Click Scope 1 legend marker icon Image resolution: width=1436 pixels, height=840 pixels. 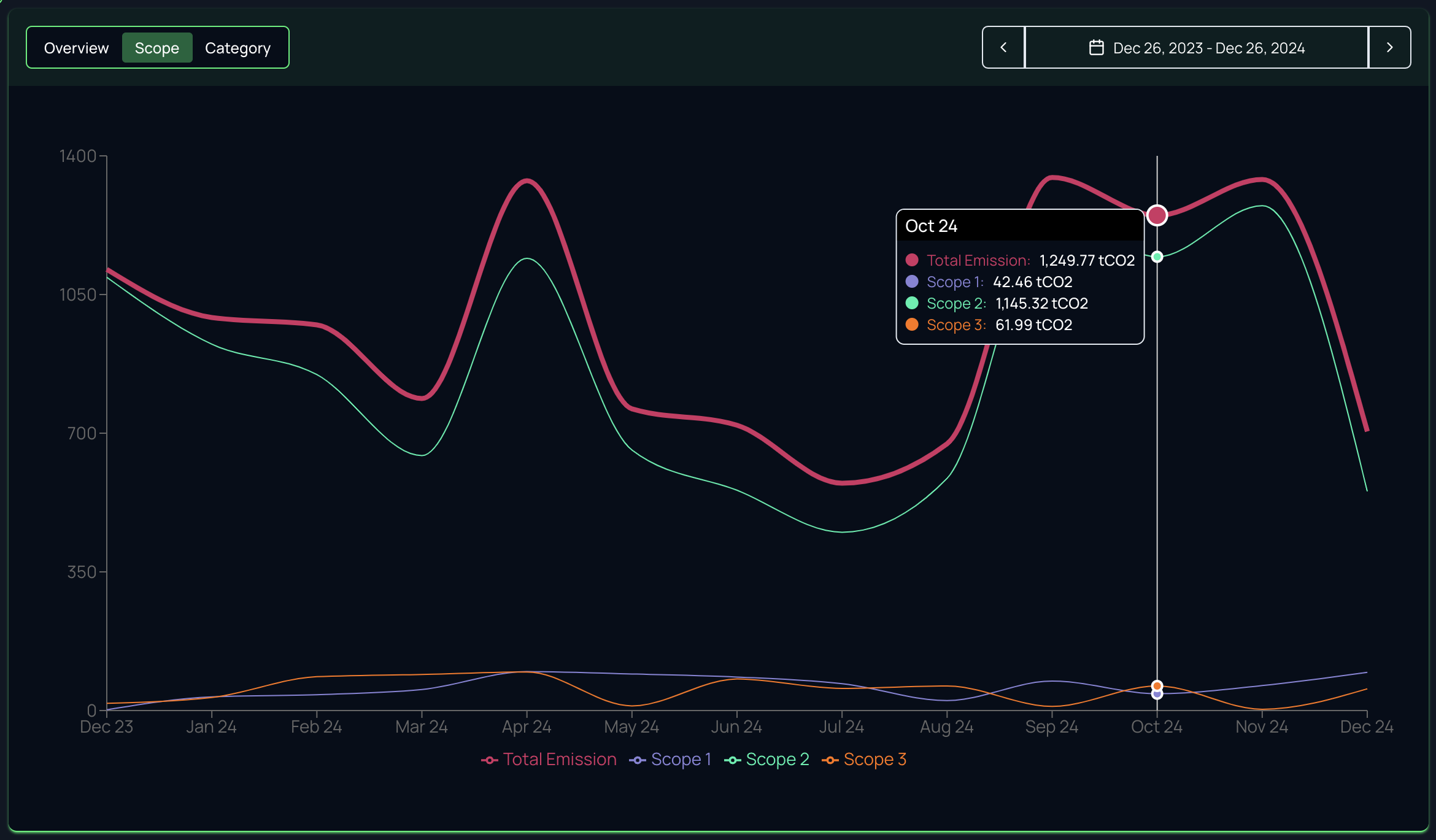[x=638, y=760]
